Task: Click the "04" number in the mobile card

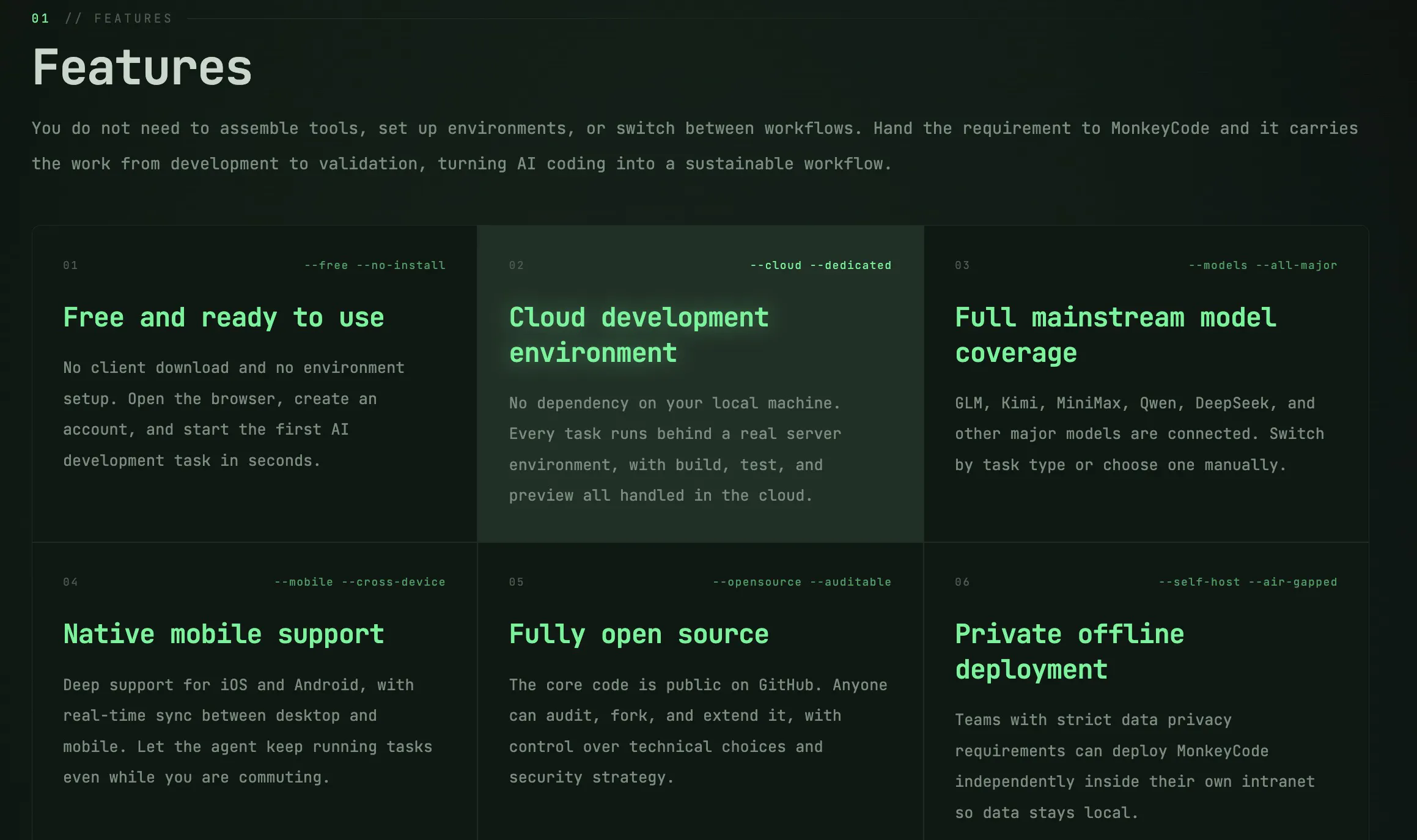Action: pyautogui.click(x=70, y=582)
